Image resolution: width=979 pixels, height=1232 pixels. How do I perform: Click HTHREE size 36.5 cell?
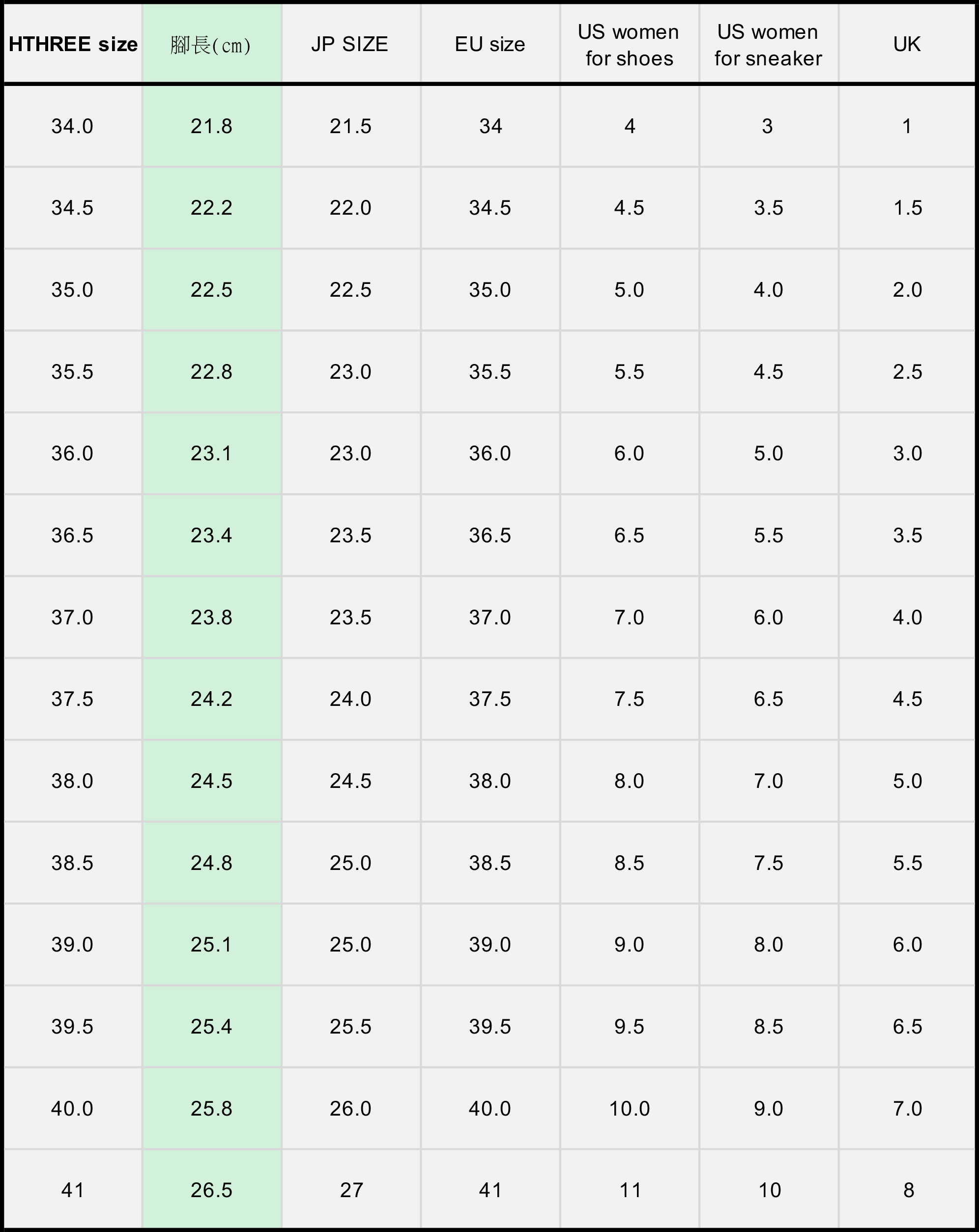73,535
